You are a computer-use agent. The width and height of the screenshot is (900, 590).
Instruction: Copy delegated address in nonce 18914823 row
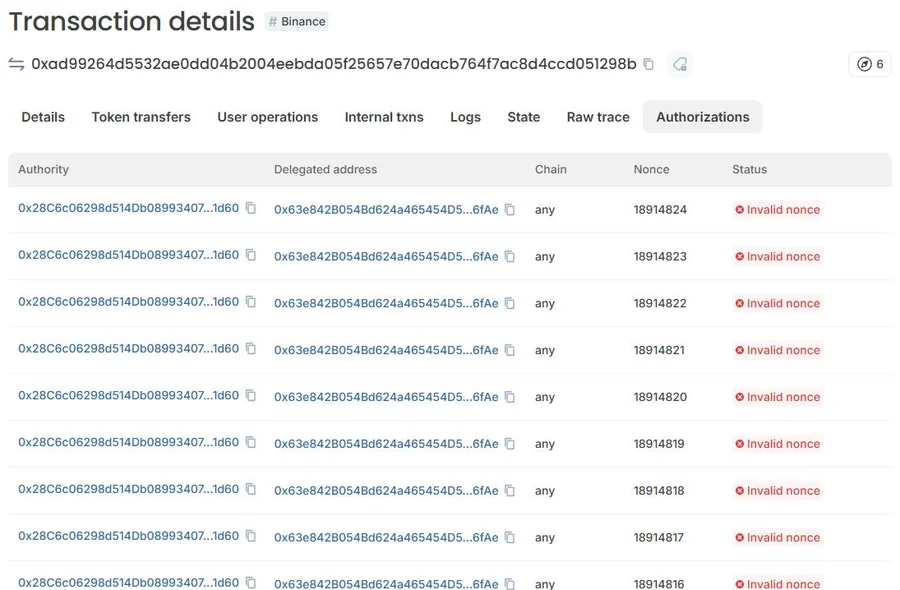pos(510,257)
